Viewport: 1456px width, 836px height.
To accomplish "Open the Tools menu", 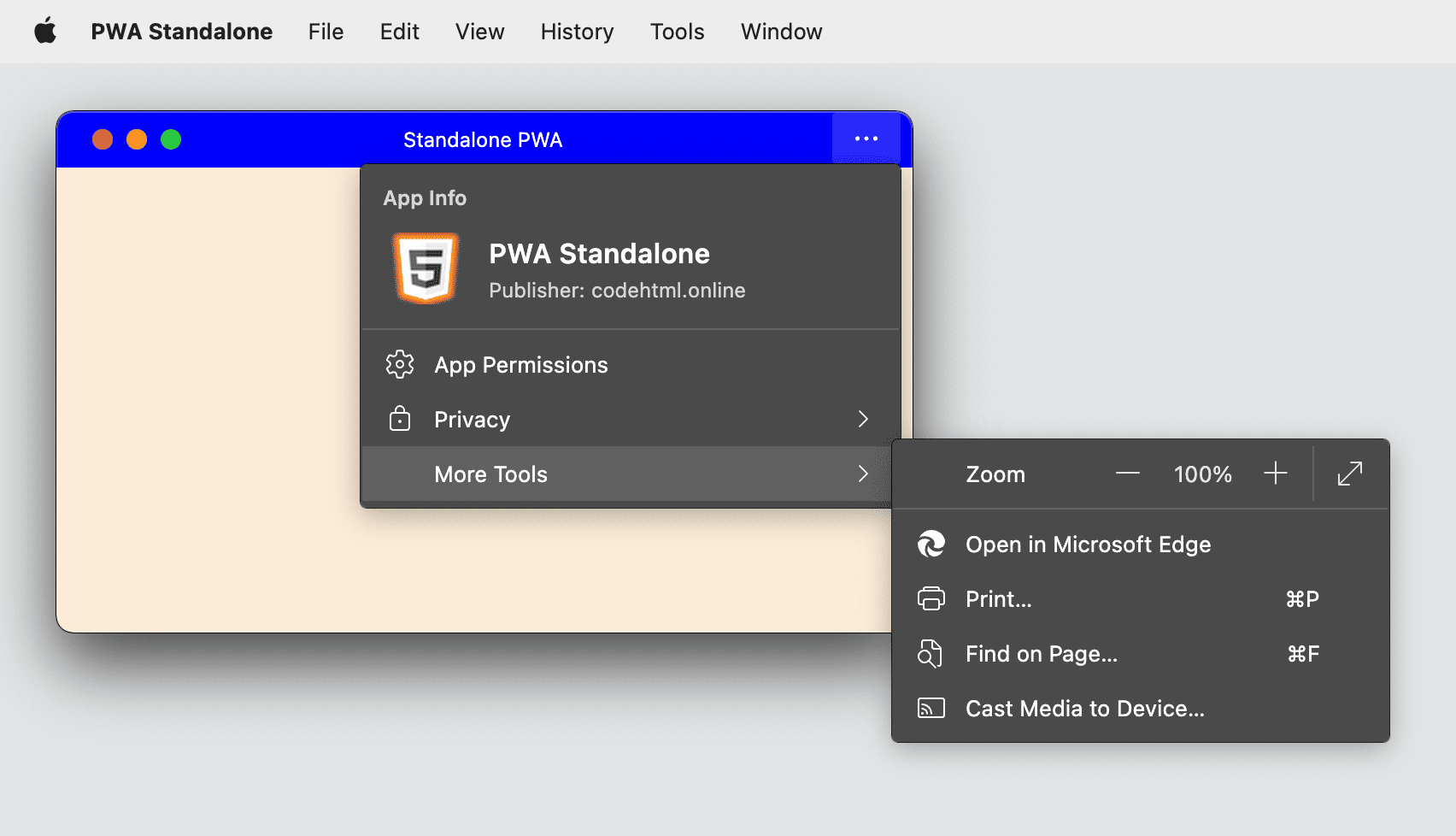I will 676,31.
